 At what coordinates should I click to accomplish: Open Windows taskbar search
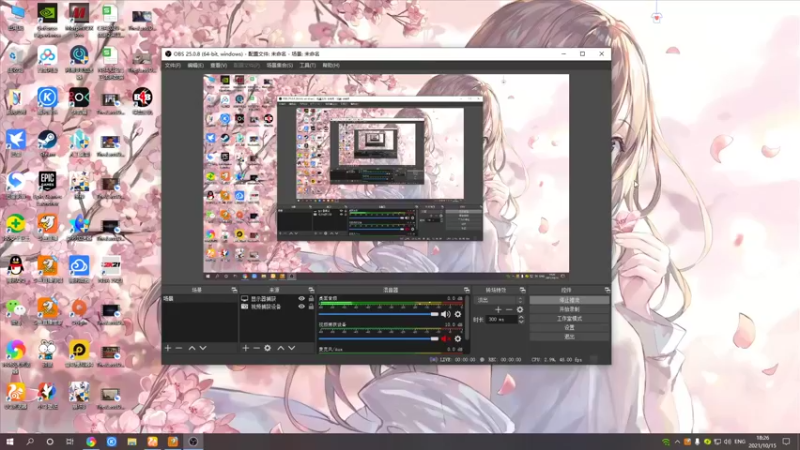tap(30, 442)
